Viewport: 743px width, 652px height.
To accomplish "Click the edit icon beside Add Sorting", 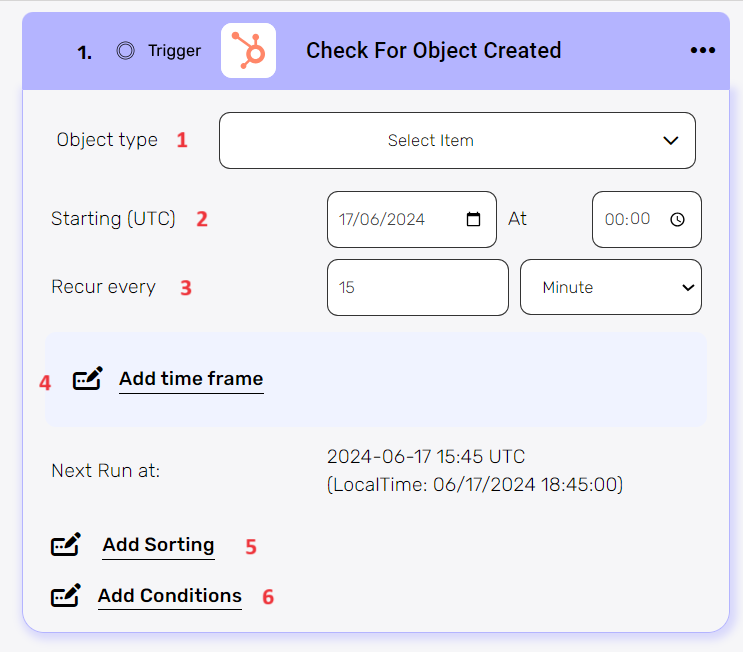I will (x=66, y=545).
